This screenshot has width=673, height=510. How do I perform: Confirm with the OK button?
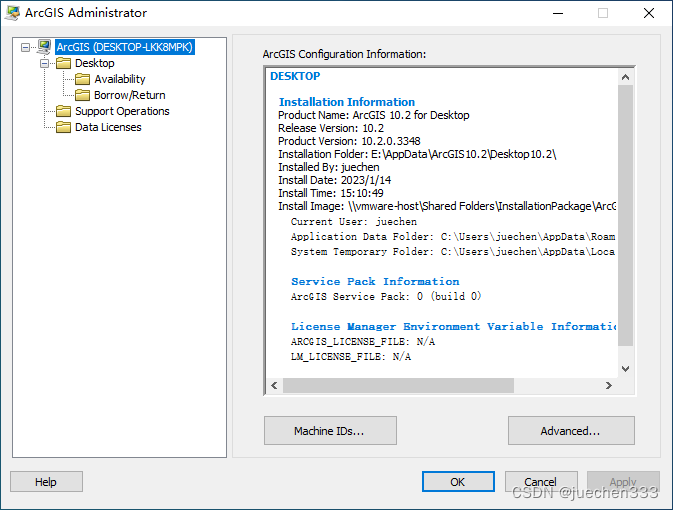[458, 482]
